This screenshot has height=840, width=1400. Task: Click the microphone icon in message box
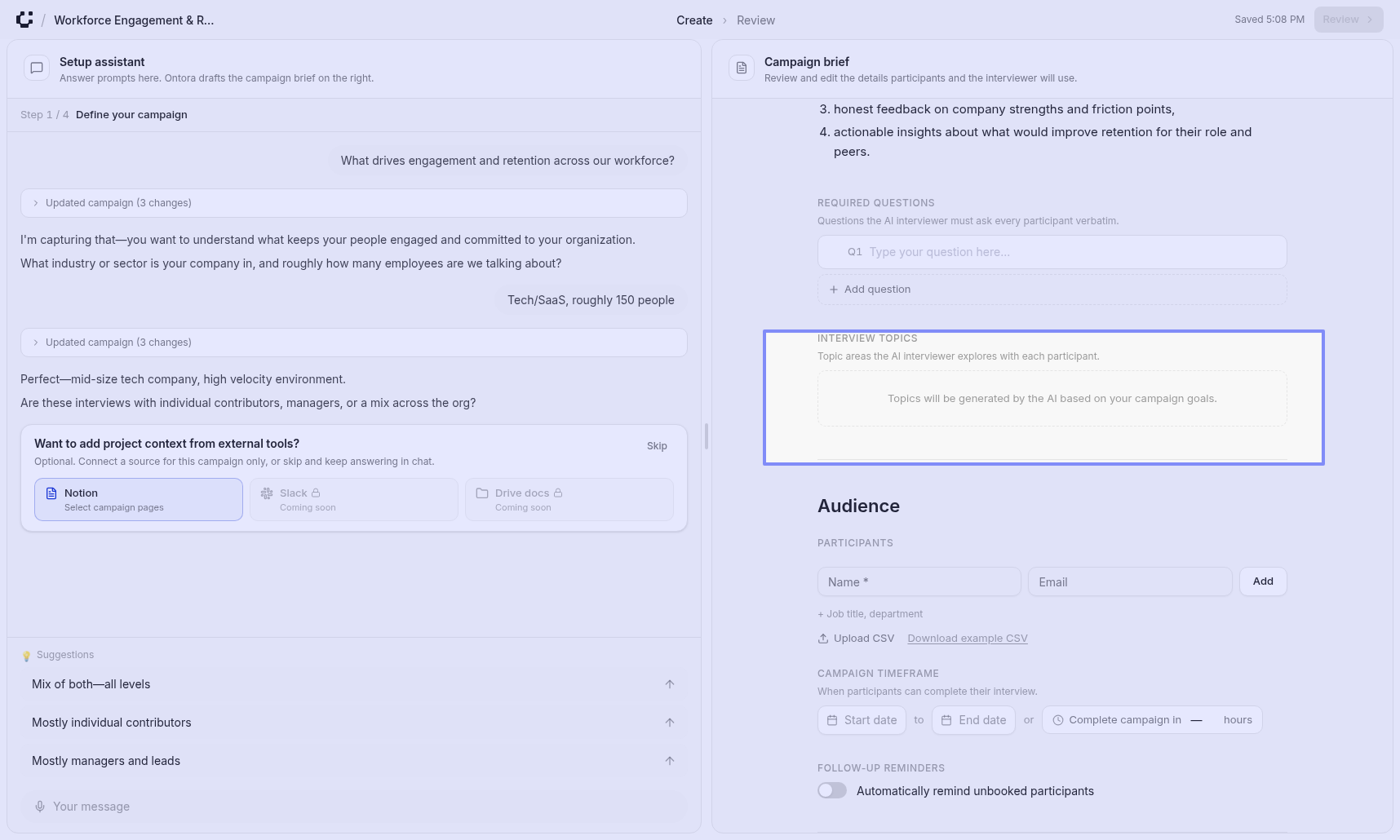point(40,807)
